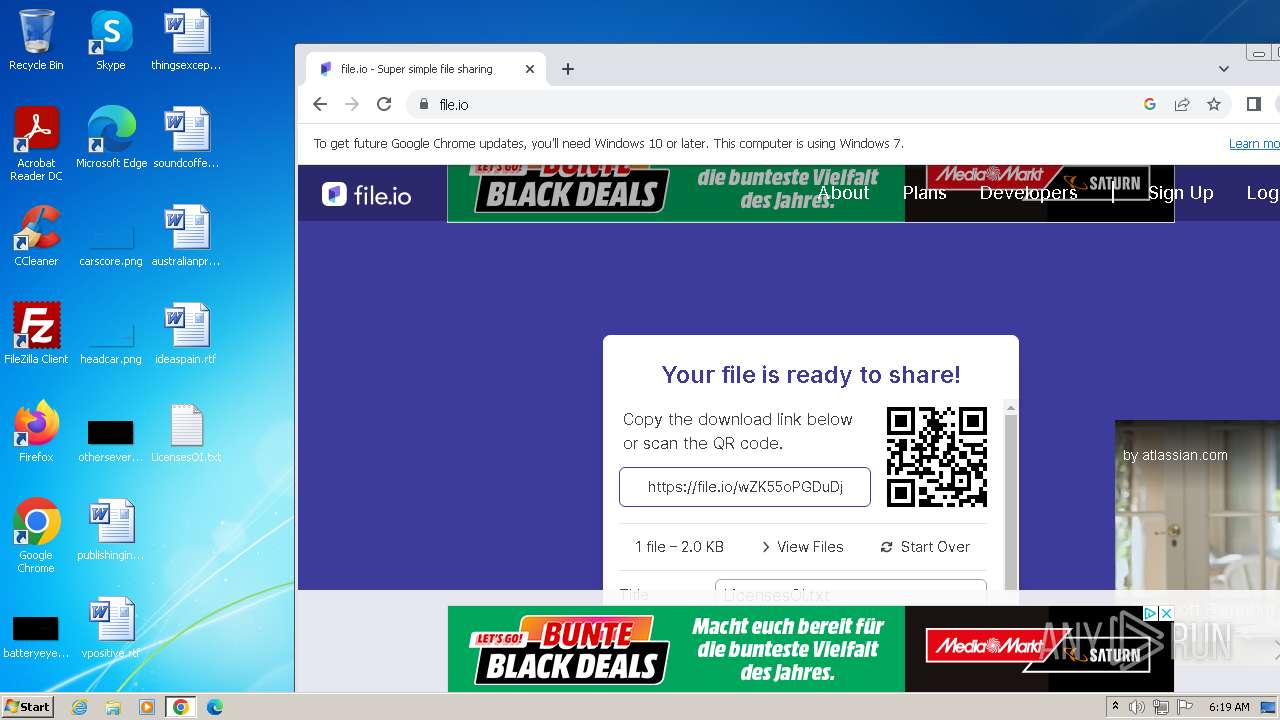Open the Windows Start menu
Image resolution: width=1280 pixels, height=720 pixels.
[27, 706]
